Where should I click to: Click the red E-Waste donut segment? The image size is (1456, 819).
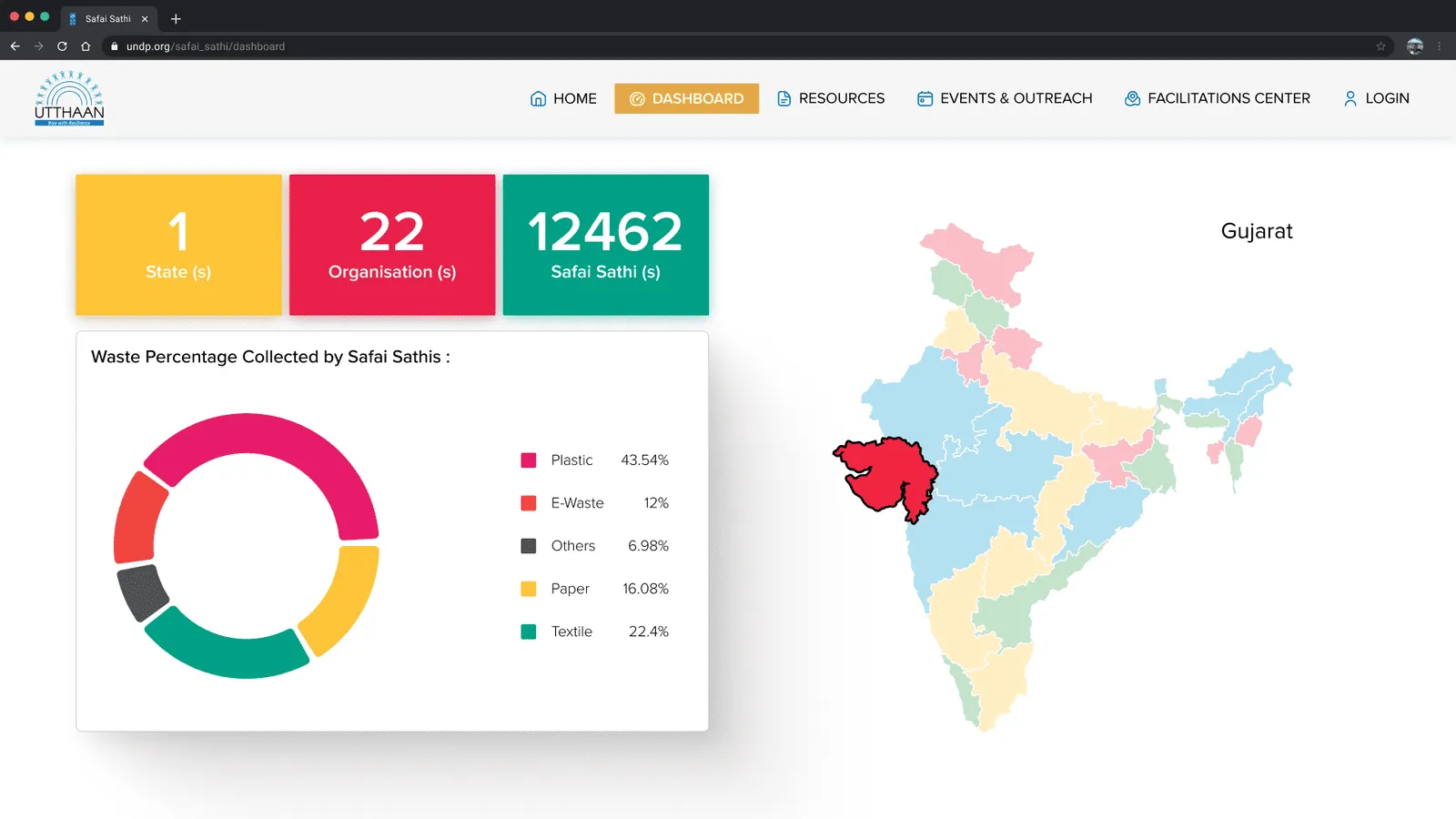pos(136,519)
